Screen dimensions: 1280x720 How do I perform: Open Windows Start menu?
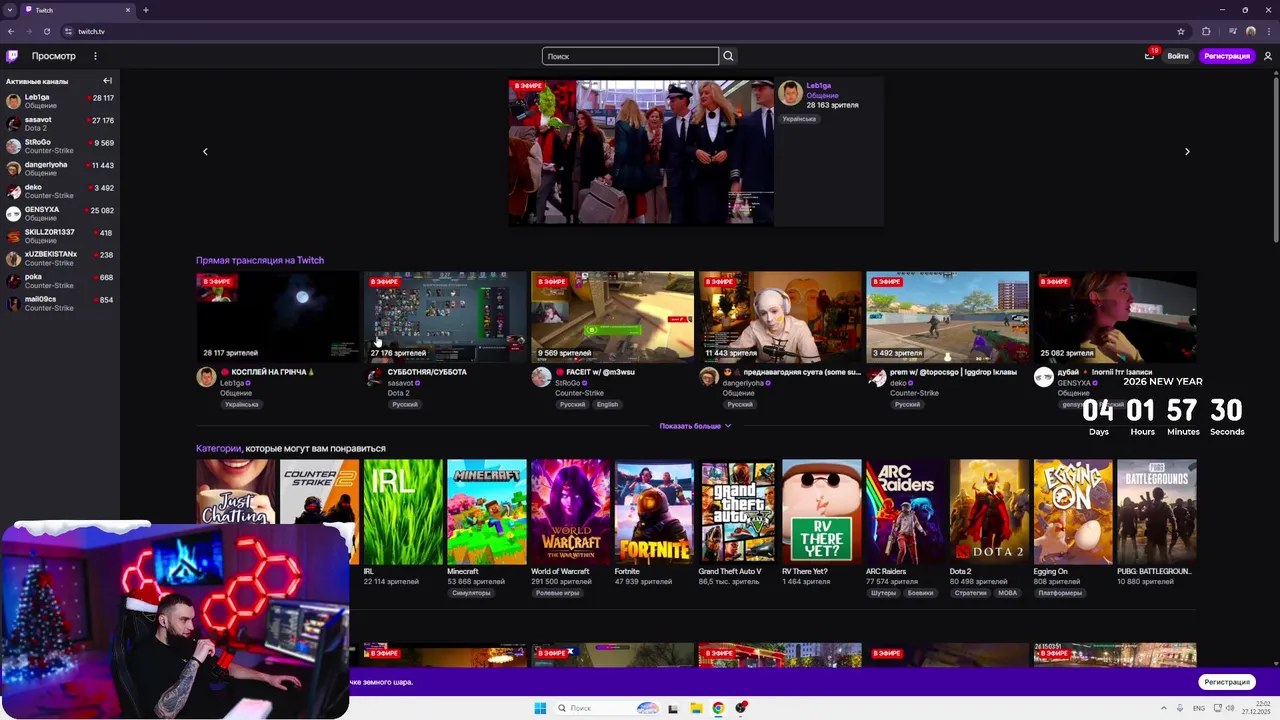click(x=540, y=708)
